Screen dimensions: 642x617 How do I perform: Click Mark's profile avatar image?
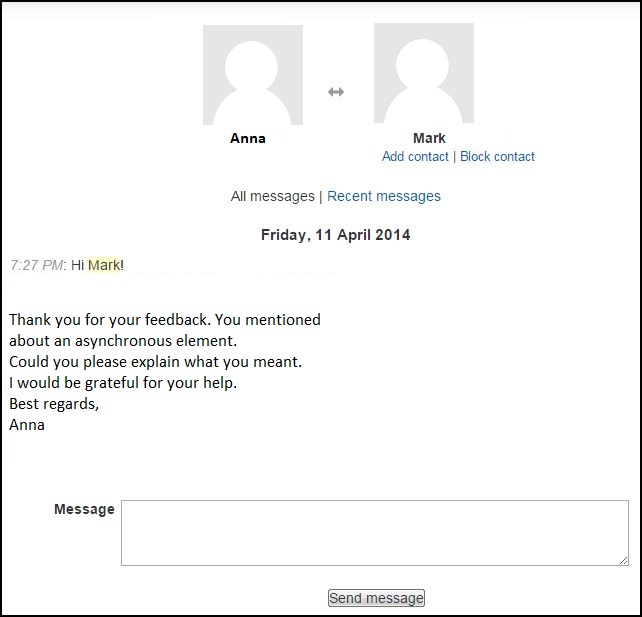coord(424,73)
